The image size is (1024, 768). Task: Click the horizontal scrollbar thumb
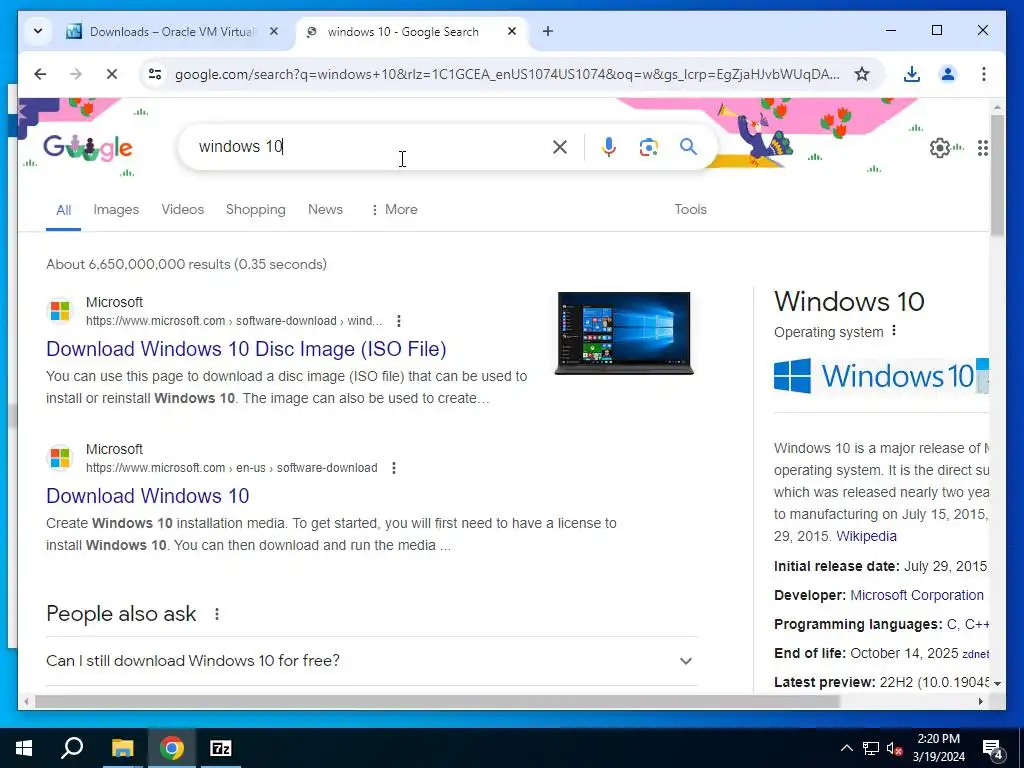(436, 702)
